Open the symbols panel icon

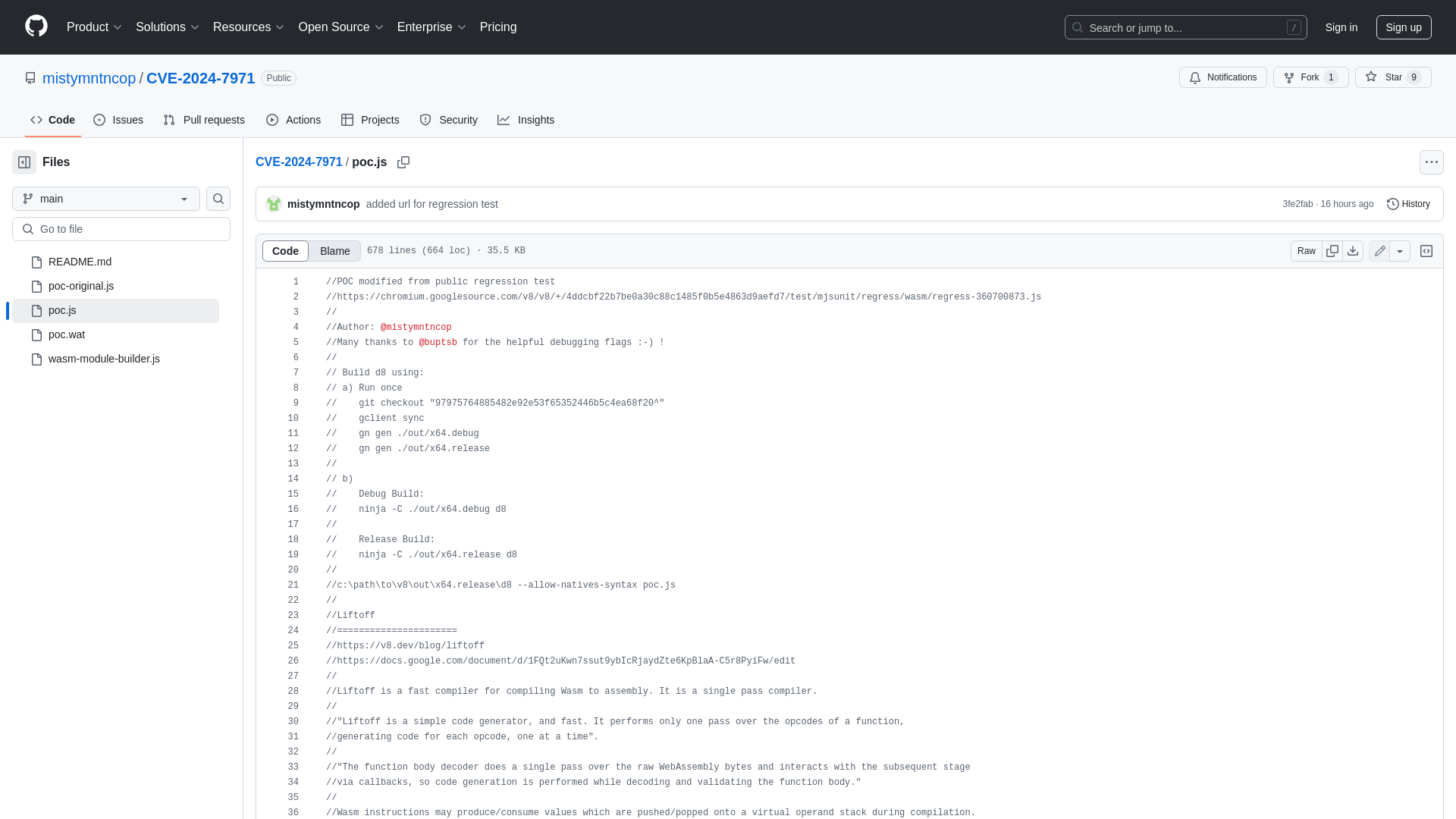1426,251
